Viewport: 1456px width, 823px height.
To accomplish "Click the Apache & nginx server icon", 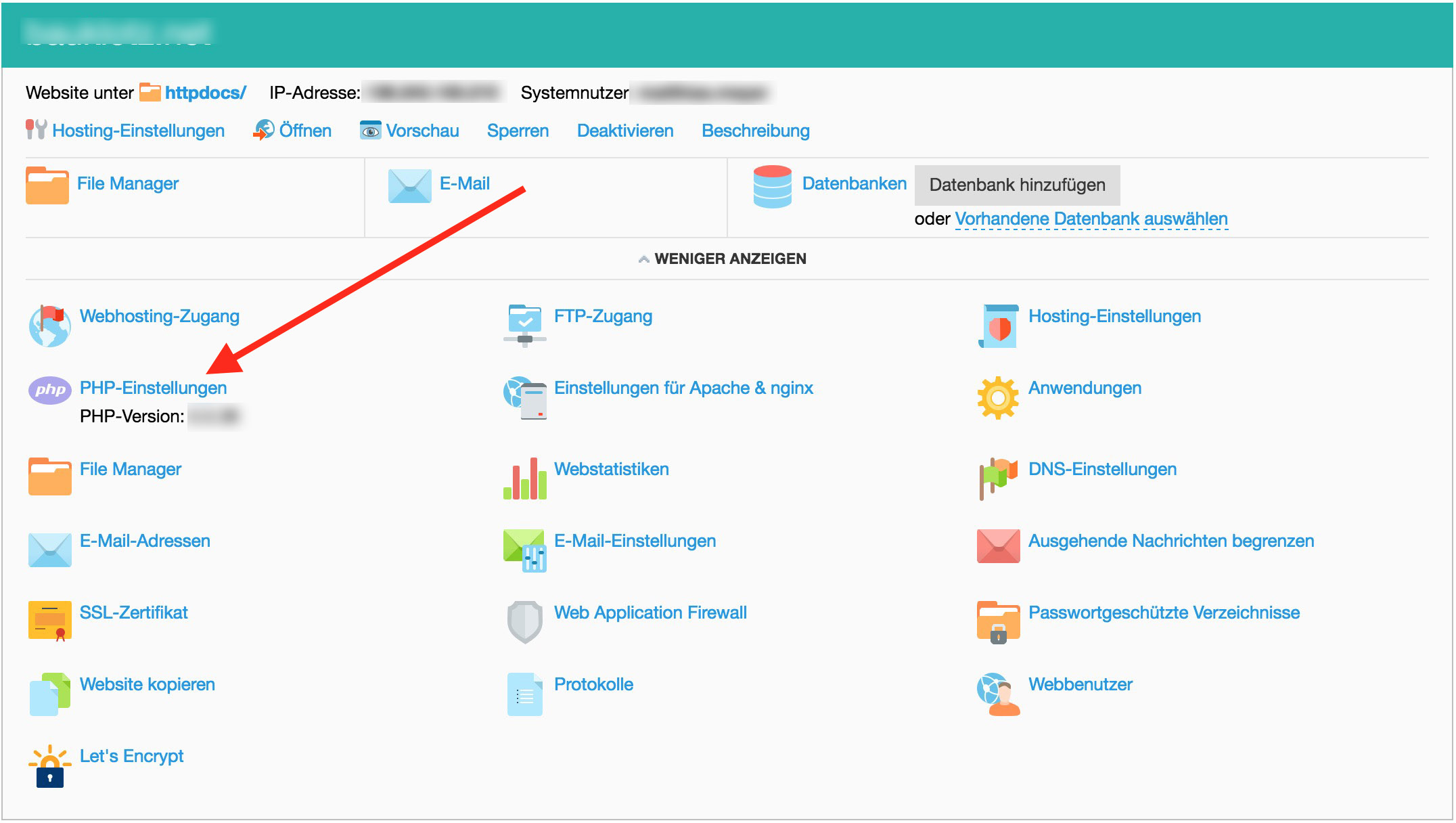I will (525, 397).
